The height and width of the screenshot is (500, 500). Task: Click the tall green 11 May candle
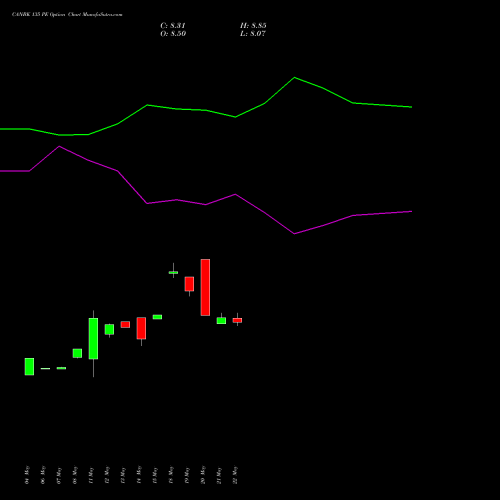93,339
